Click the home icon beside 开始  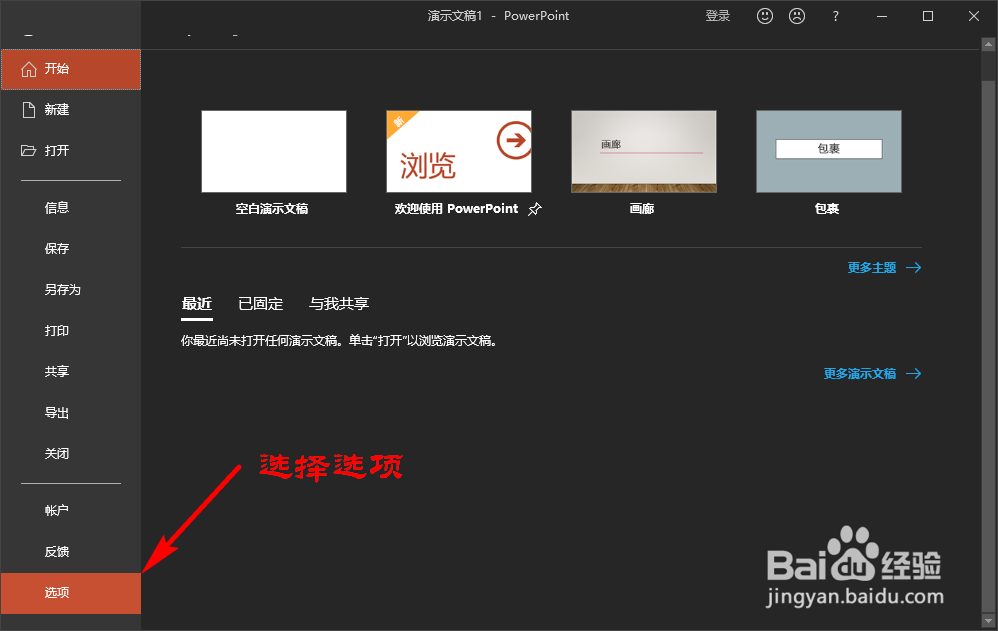[x=29, y=69]
